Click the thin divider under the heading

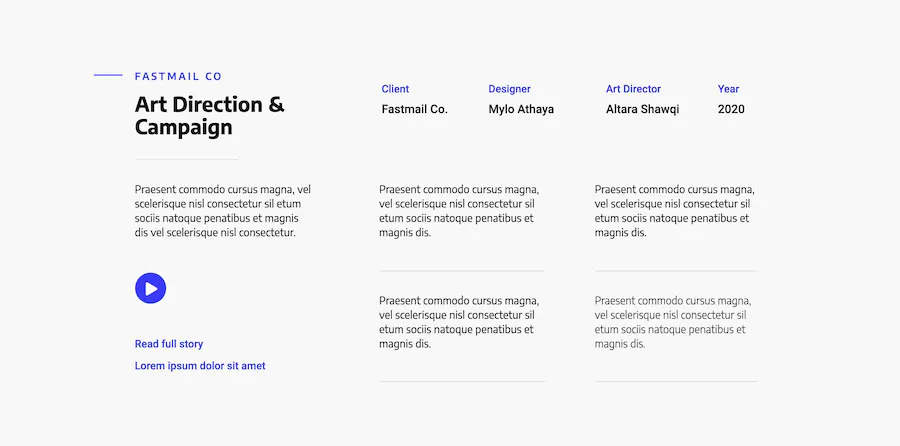(187, 159)
